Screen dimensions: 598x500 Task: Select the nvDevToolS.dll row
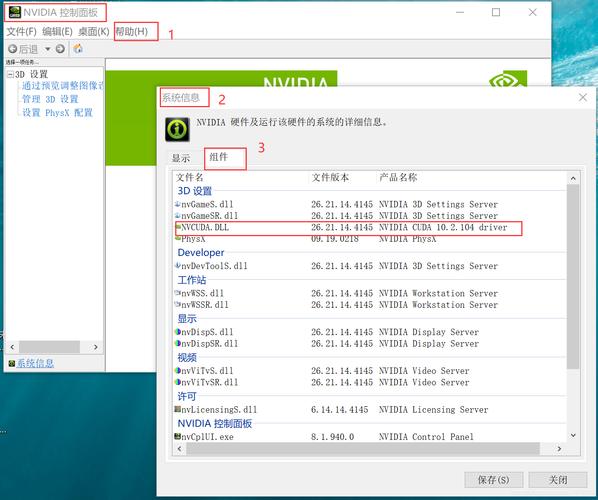pos(370,266)
